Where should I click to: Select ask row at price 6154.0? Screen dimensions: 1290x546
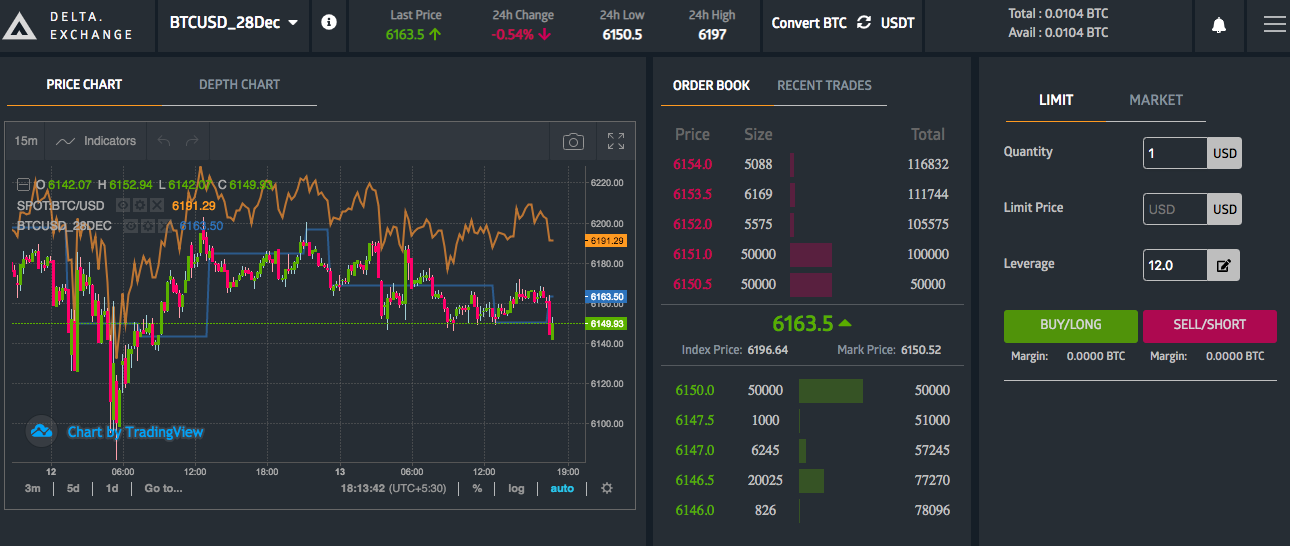point(811,164)
